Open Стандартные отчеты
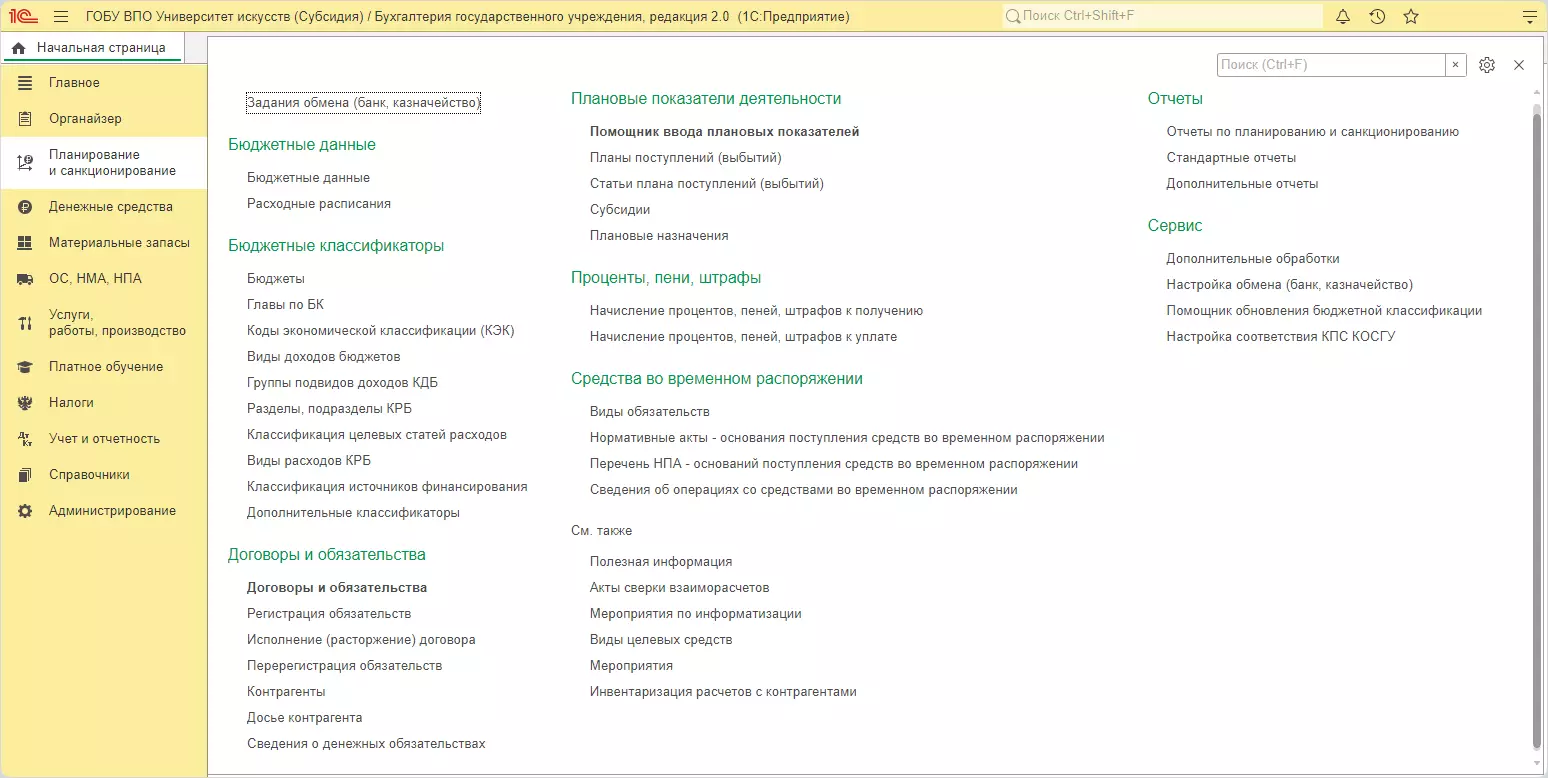Screen dimensions: 1548x778 point(1232,158)
